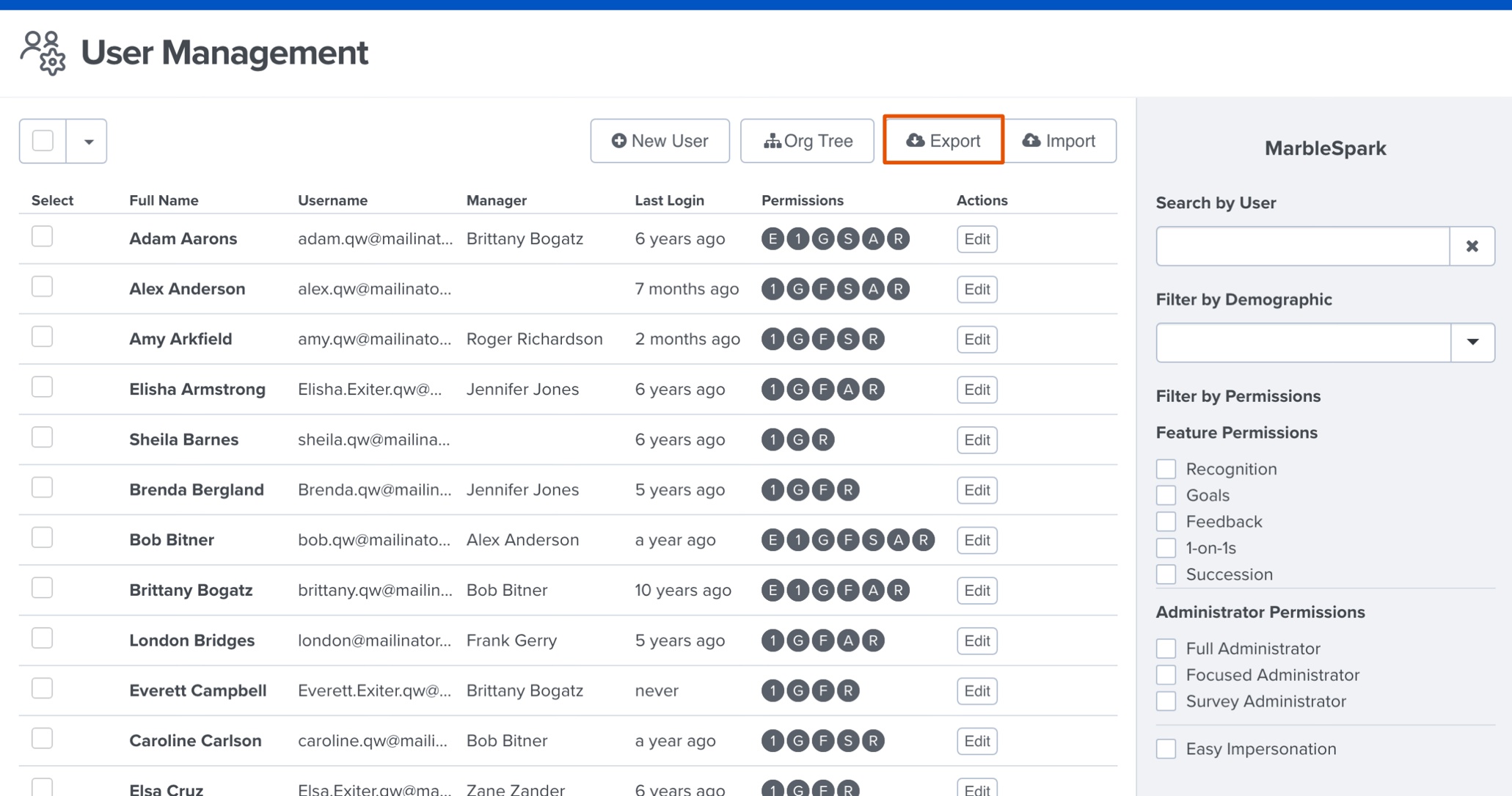The height and width of the screenshot is (796, 1512).
Task: Clear the user search with the X button
Action: tap(1472, 246)
